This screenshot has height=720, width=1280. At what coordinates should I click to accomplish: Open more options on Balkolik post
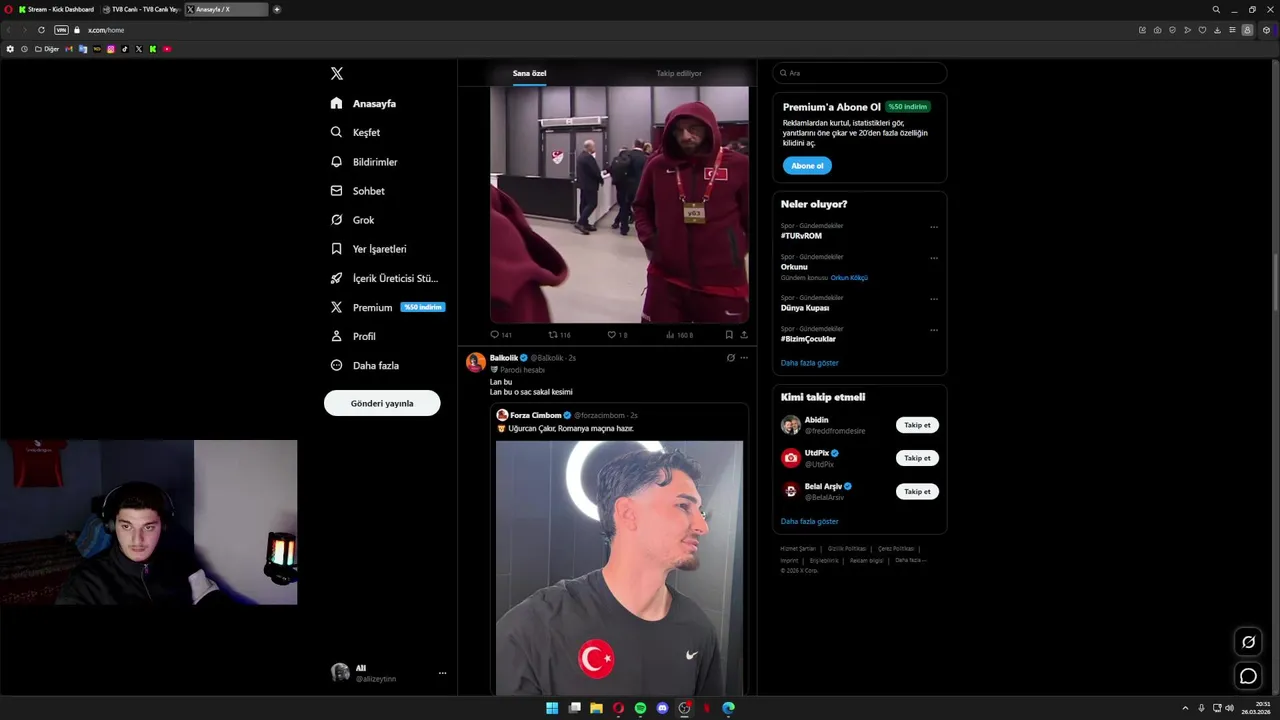point(744,358)
